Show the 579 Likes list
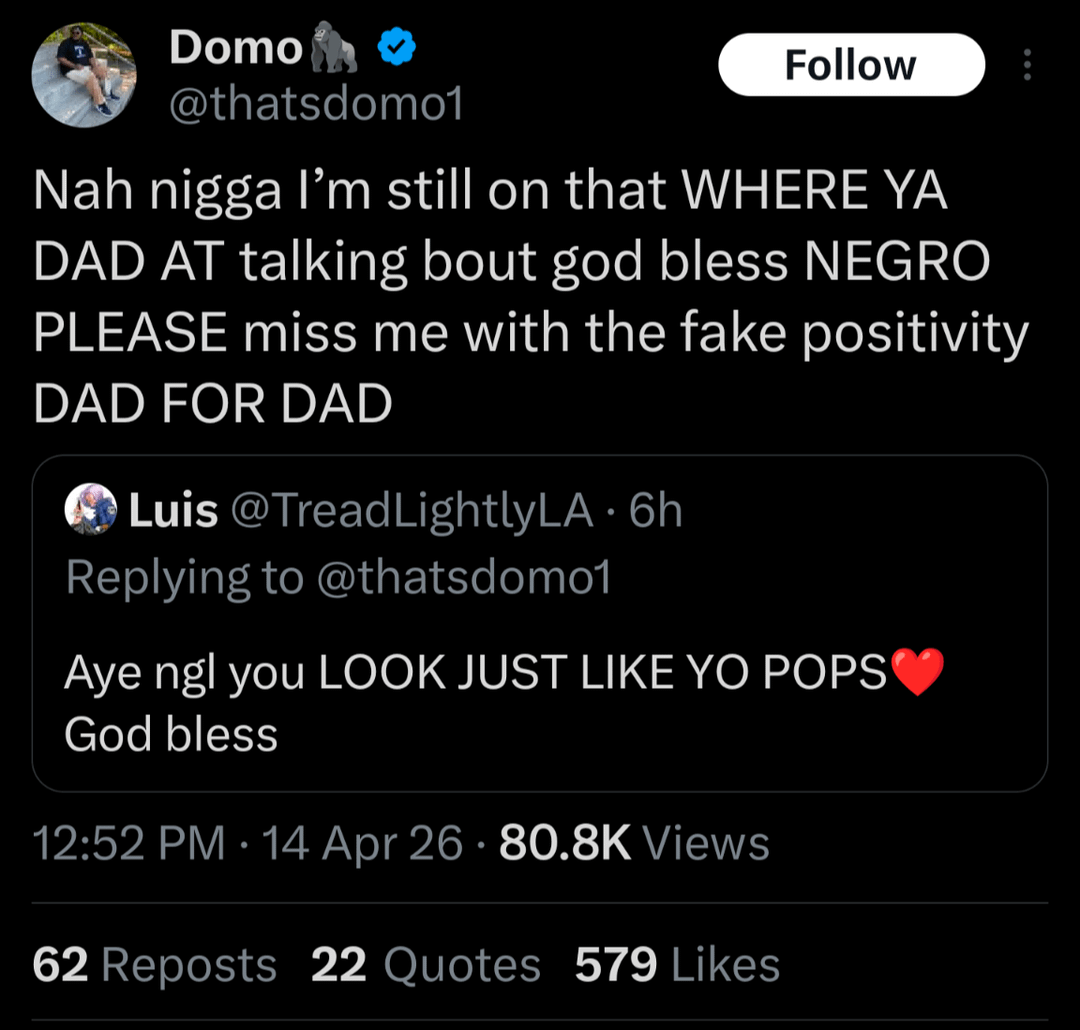 point(677,965)
